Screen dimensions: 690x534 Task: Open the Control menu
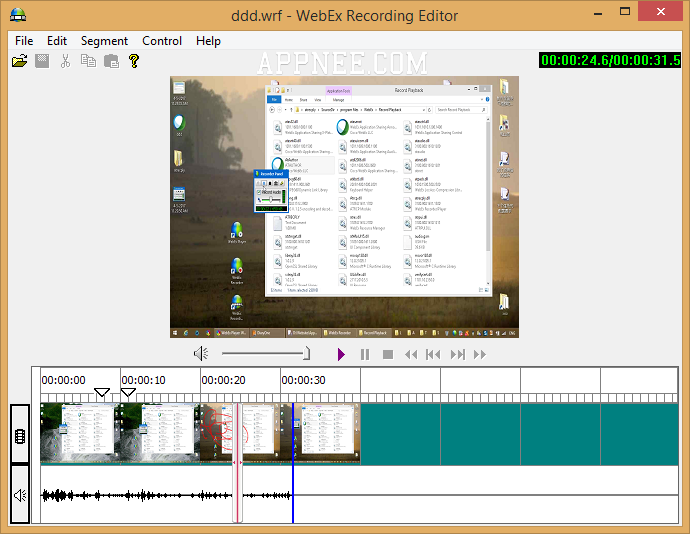162,41
